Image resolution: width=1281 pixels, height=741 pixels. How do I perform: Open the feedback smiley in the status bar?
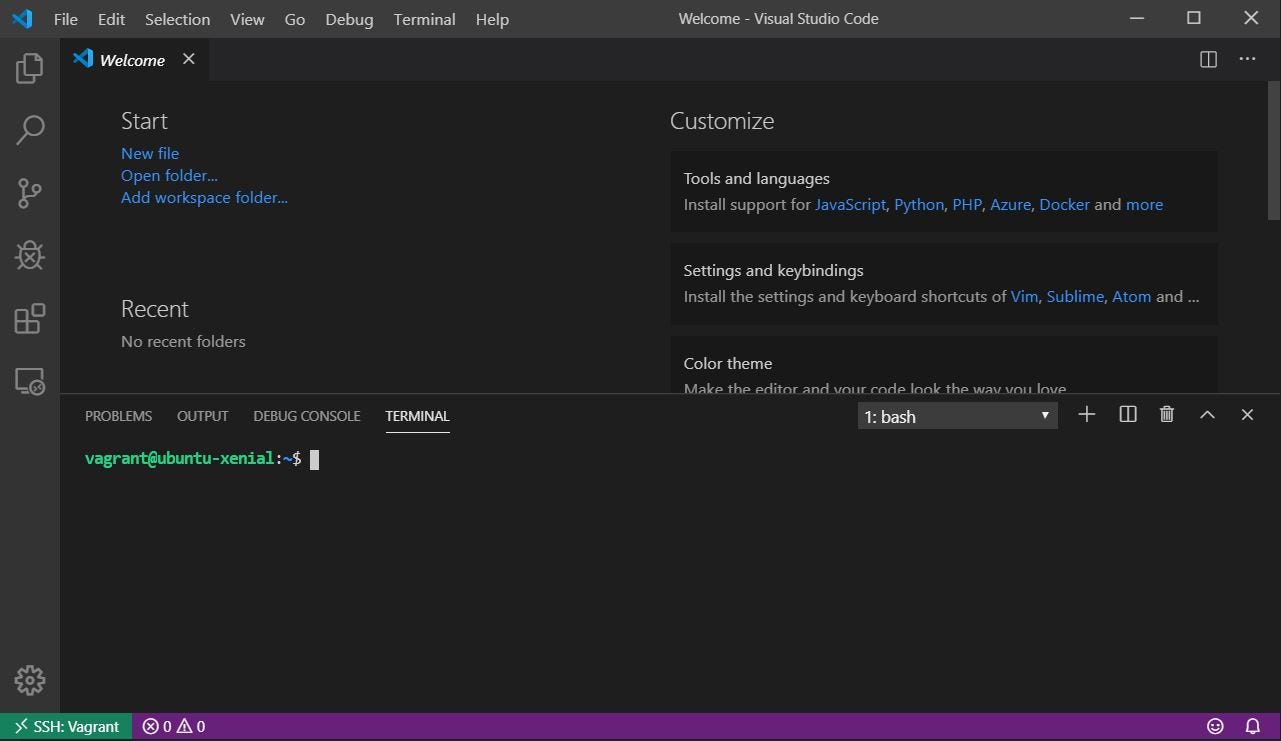pos(1215,726)
